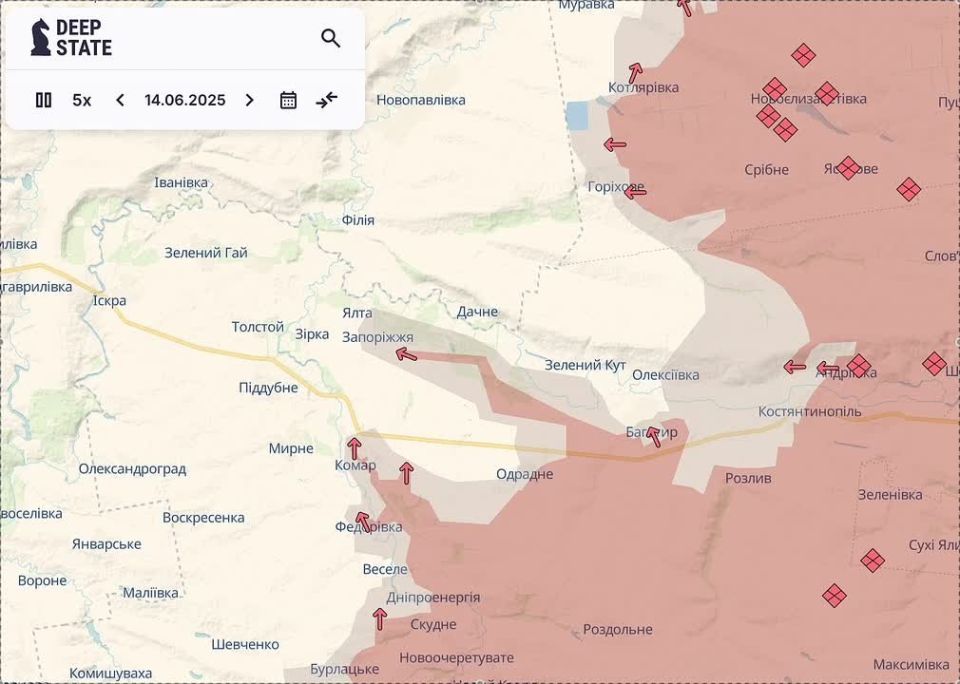Click the collapse arrows icon beside the calendar

(x=327, y=100)
